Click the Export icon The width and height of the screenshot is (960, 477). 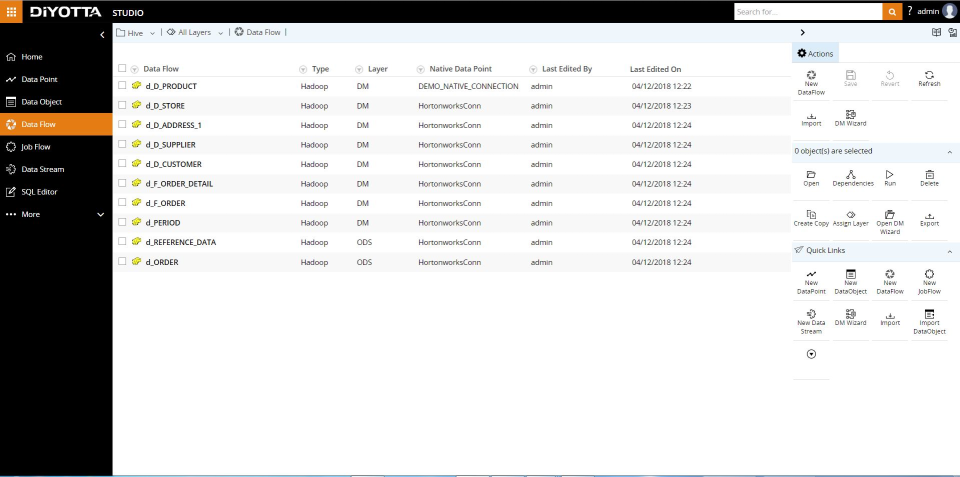pyautogui.click(x=929, y=216)
